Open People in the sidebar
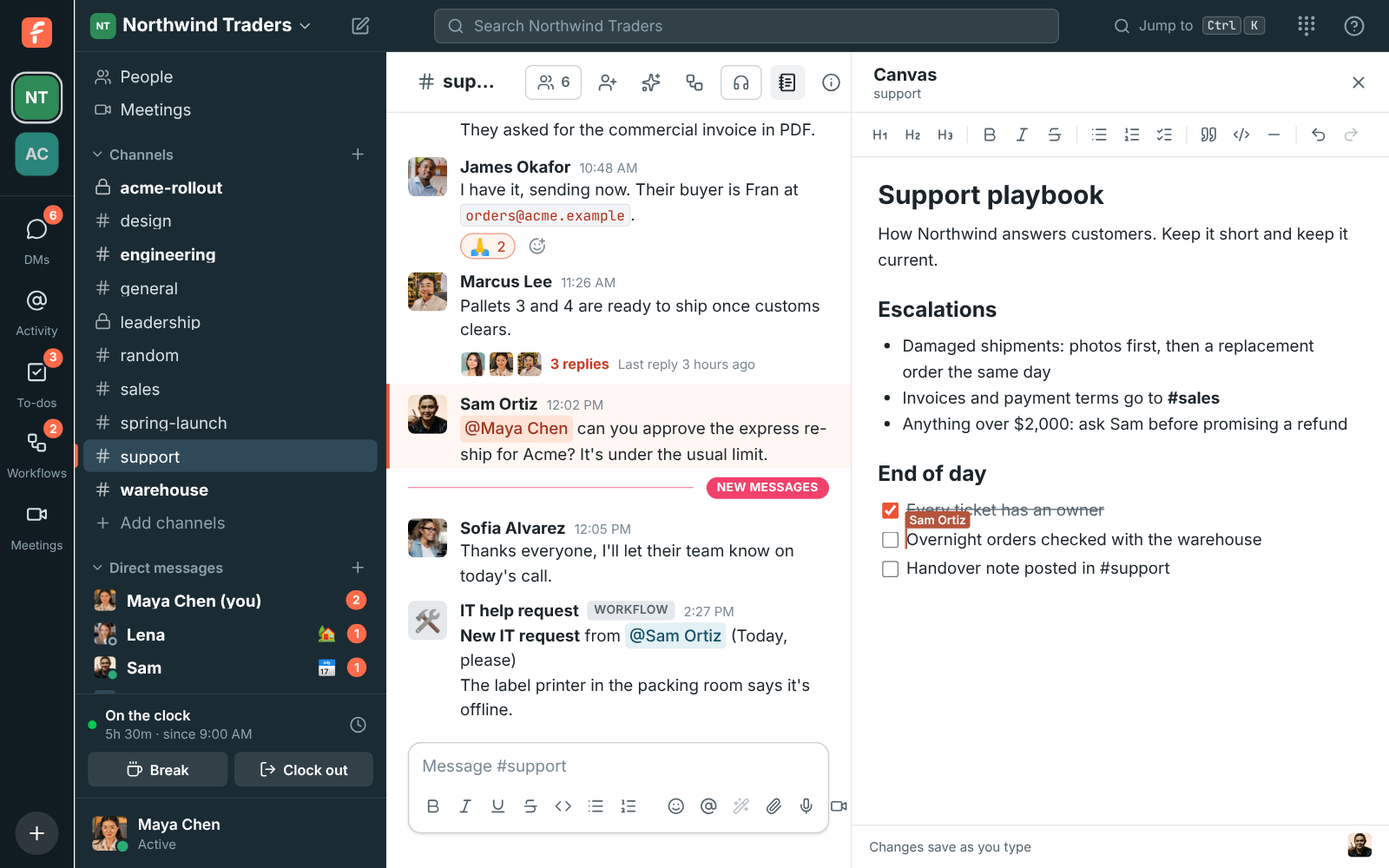The height and width of the screenshot is (868, 1389). click(x=230, y=77)
